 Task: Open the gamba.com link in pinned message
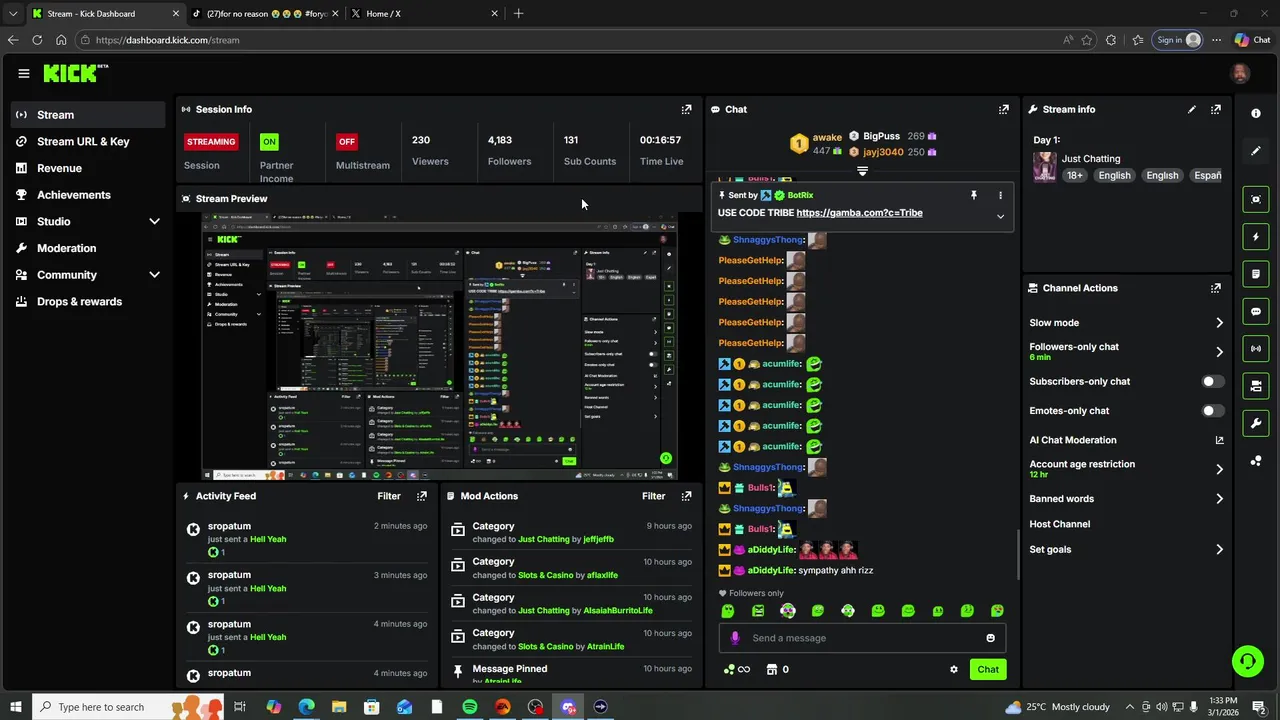tap(859, 213)
